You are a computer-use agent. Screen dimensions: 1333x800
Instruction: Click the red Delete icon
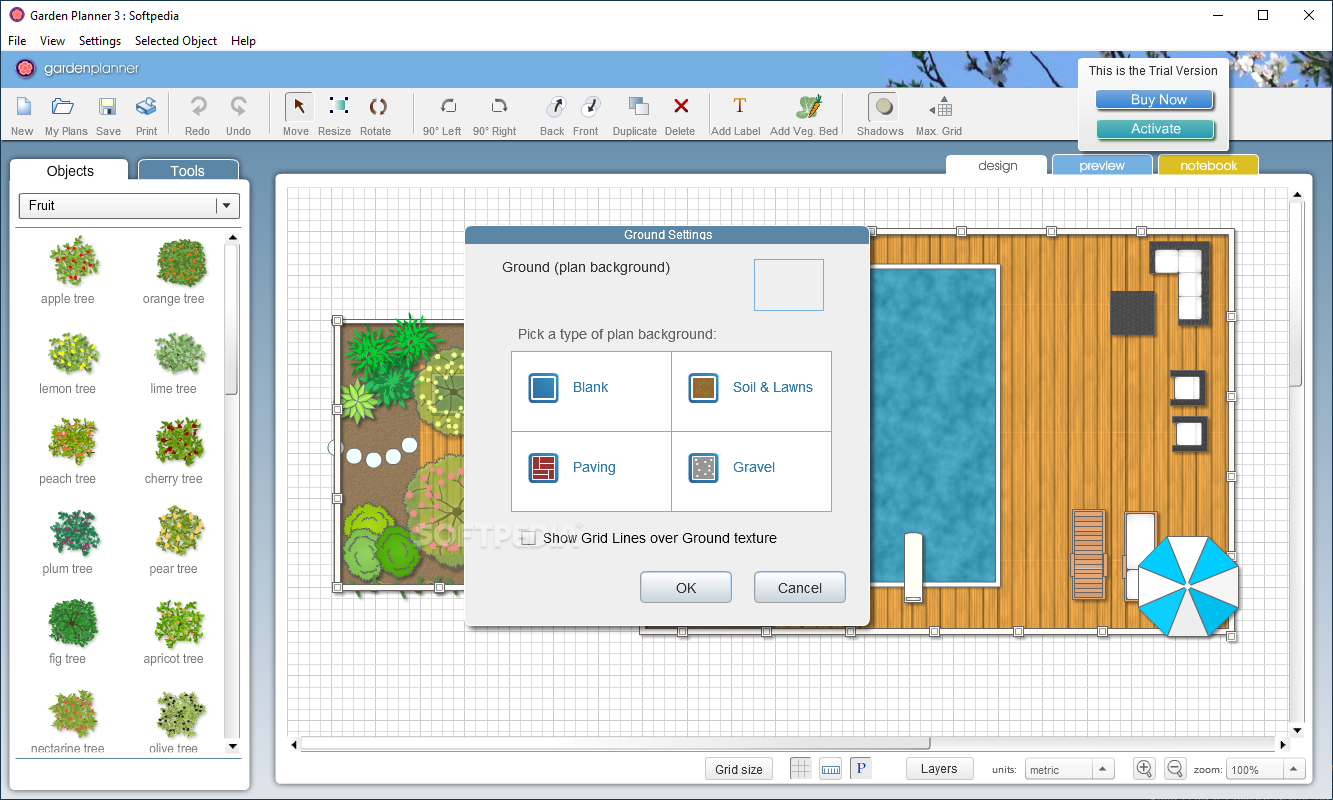coord(681,106)
